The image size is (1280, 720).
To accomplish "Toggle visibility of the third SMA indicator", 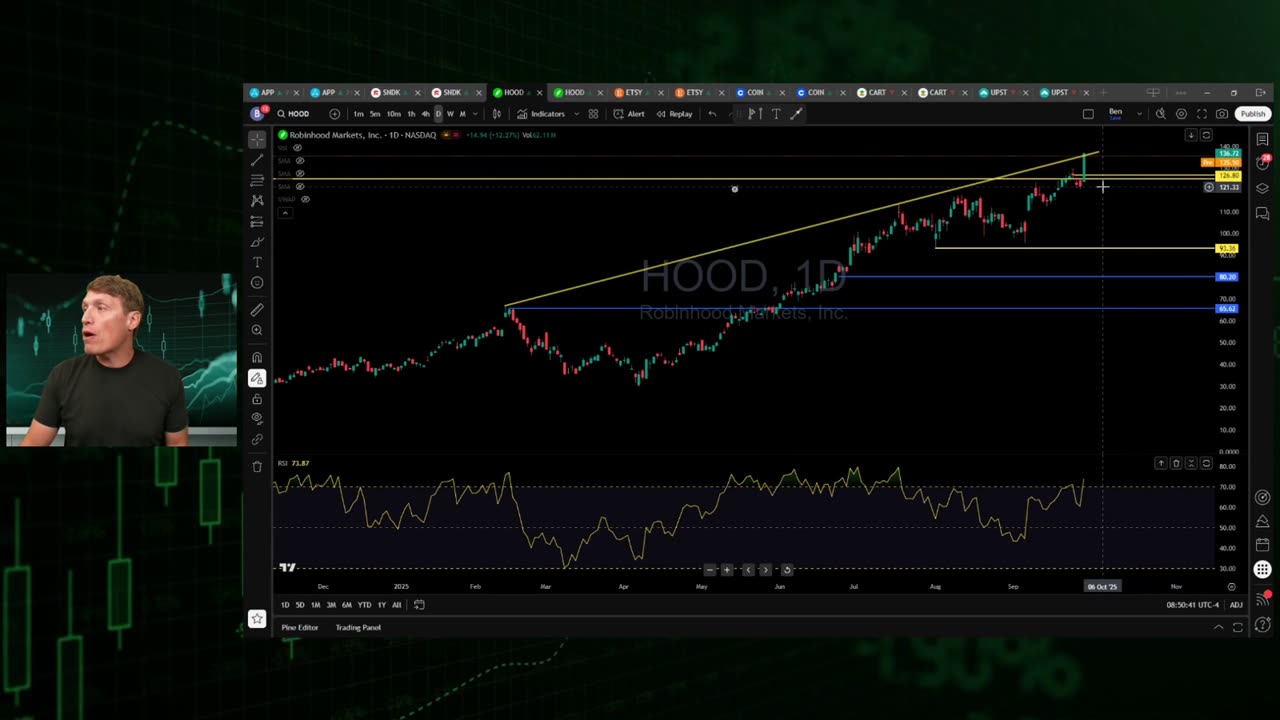I will click(300, 186).
